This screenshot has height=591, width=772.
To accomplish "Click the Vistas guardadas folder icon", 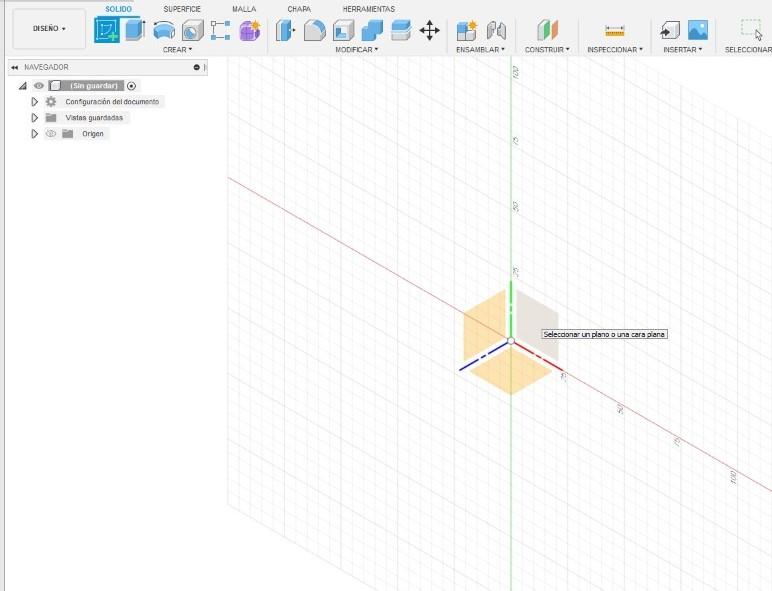I will (x=51, y=118).
